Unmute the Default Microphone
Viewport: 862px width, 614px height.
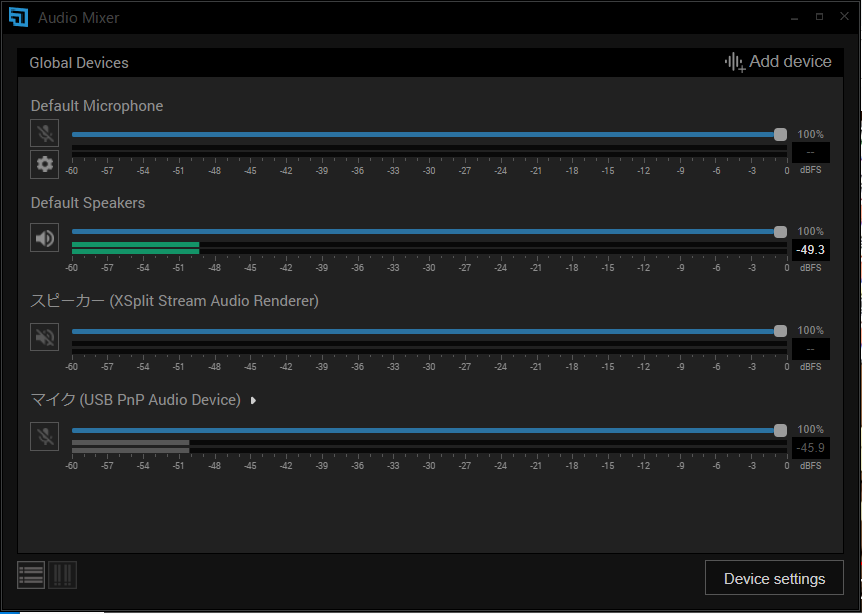[x=45, y=133]
